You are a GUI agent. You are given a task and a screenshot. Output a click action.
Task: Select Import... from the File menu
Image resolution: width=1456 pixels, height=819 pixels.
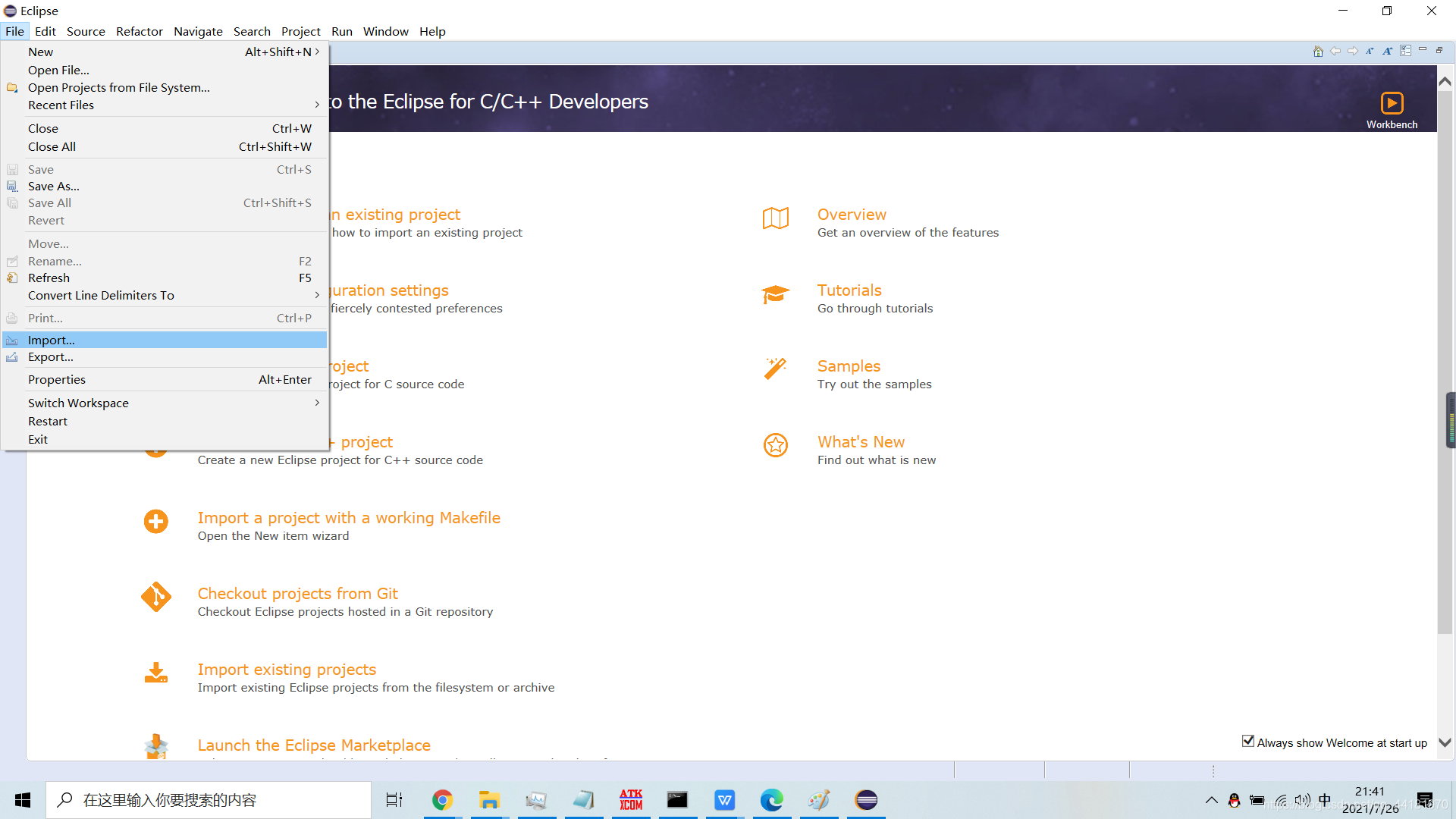coord(52,340)
